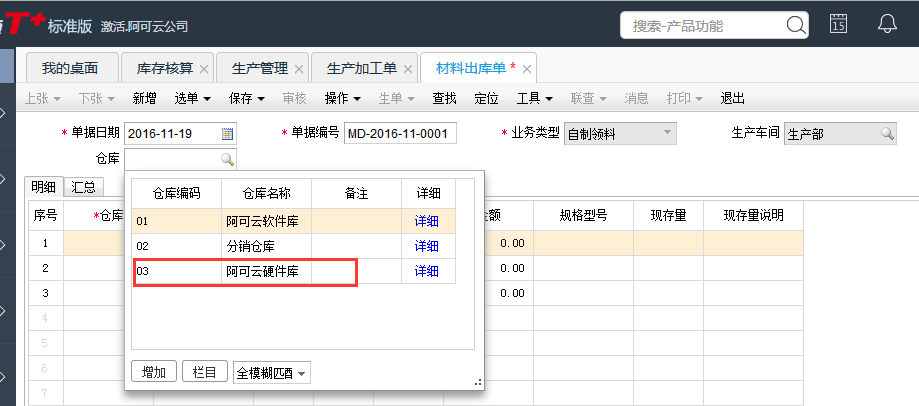Open the 全模糊匹配 match mode dropdown

(x=272, y=373)
